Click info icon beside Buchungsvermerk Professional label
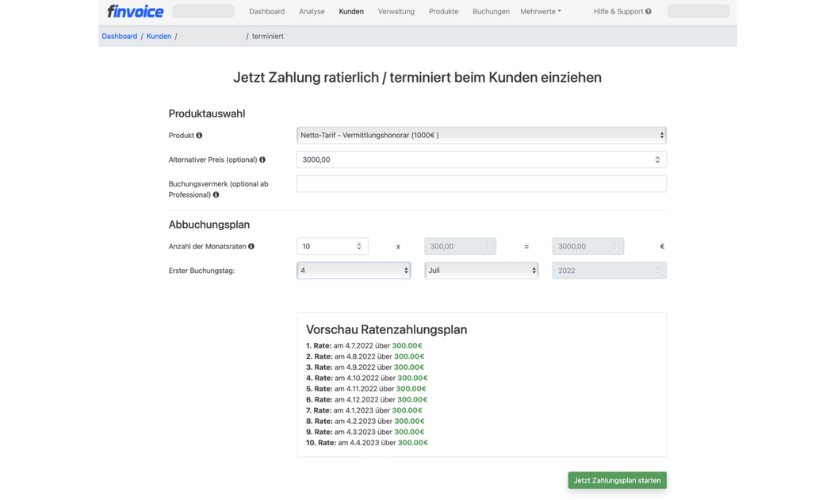The height and width of the screenshot is (500, 836). (x=216, y=195)
